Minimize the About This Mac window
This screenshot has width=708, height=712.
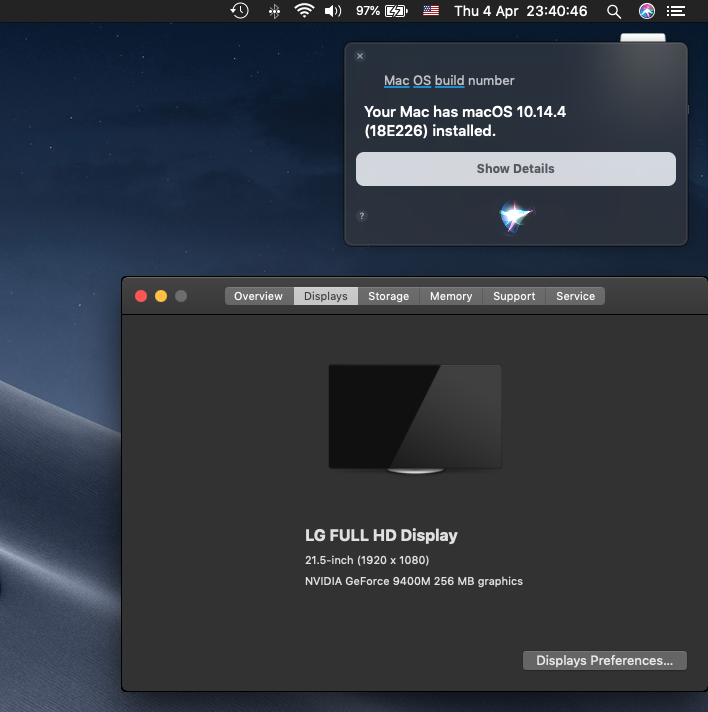161,296
